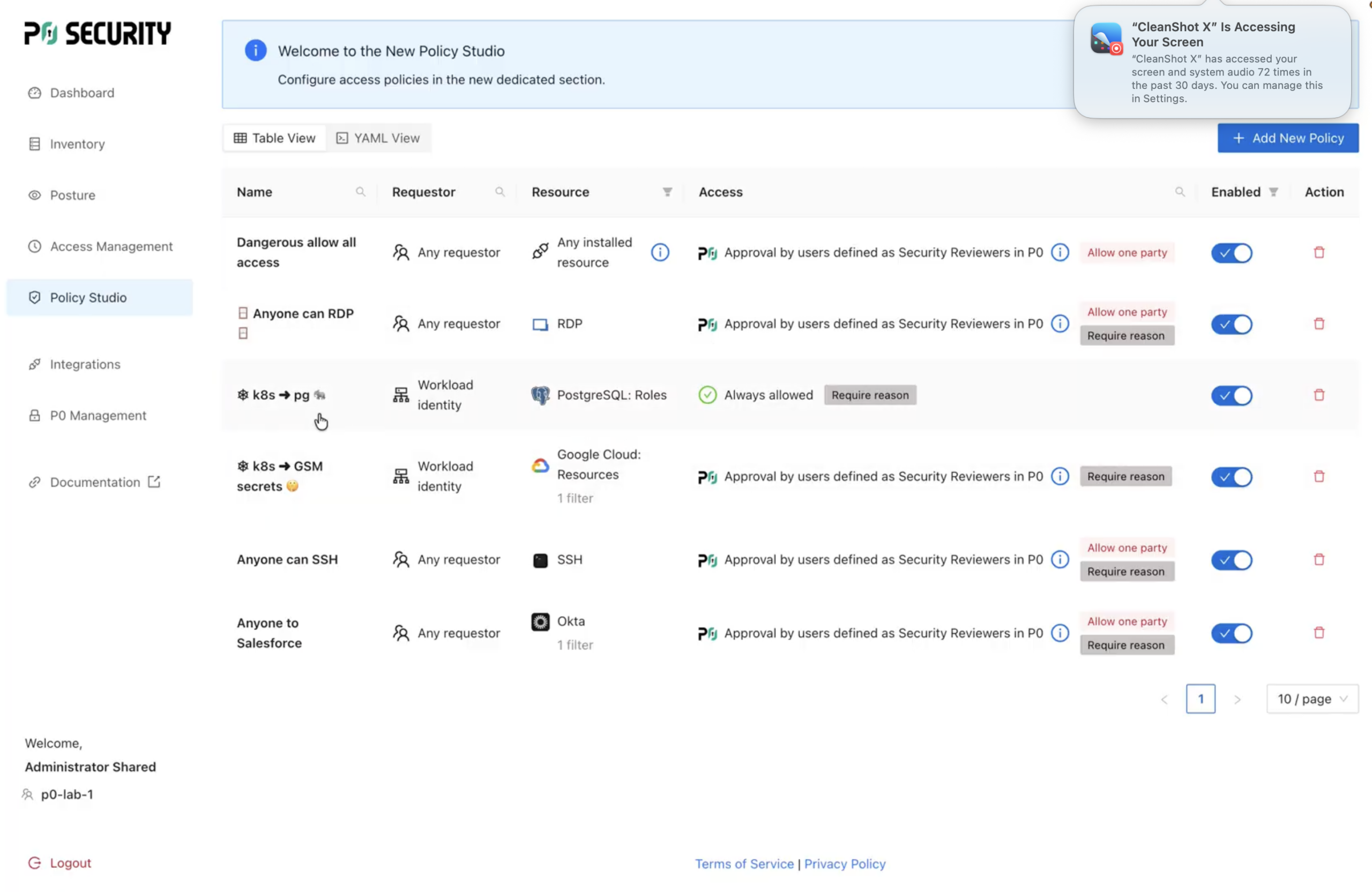The width and height of the screenshot is (1372, 892).
Task: Open Resource column filter icon
Action: click(x=667, y=192)
